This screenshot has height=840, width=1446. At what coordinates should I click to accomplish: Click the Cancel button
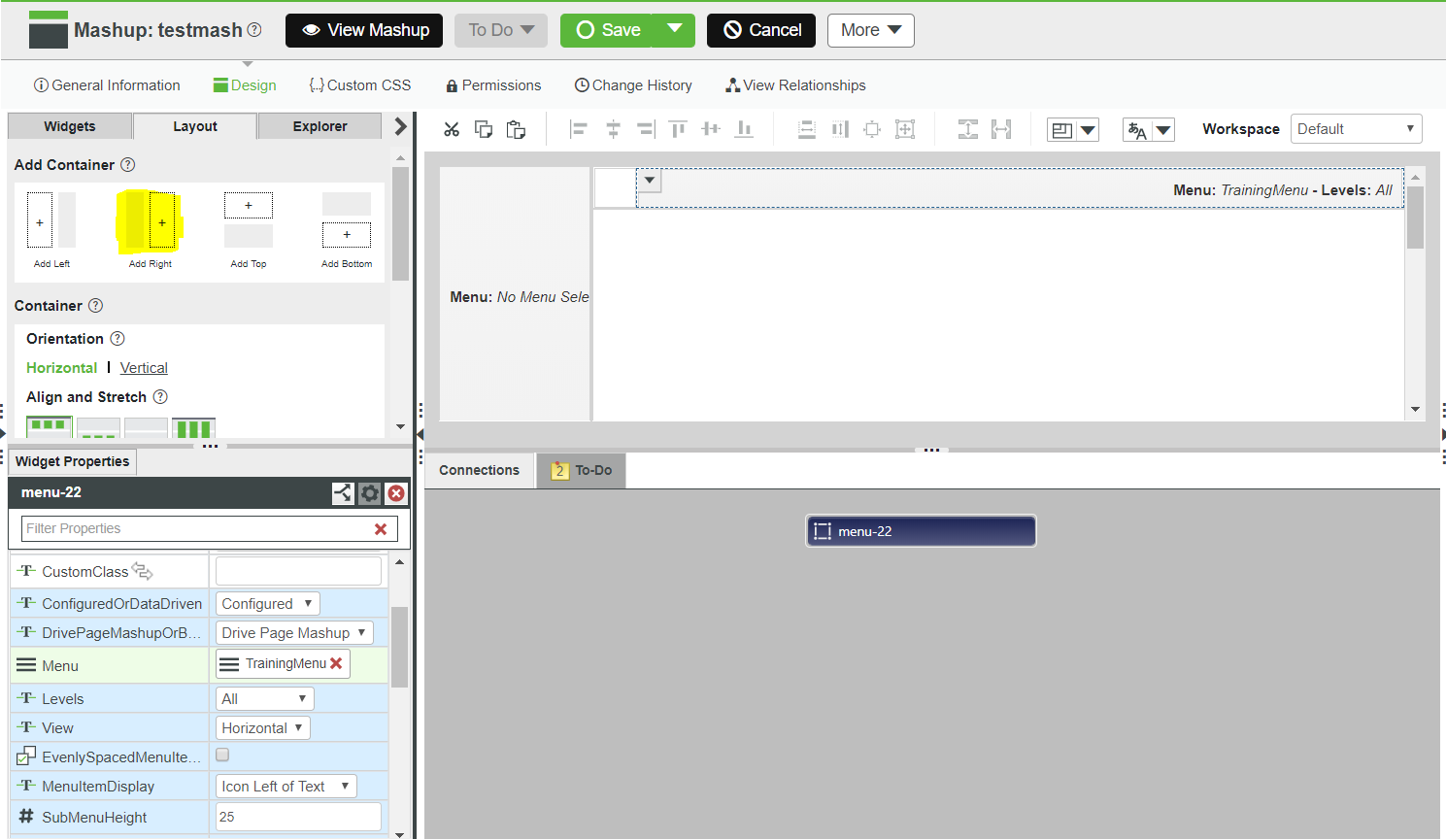point(761,30)
